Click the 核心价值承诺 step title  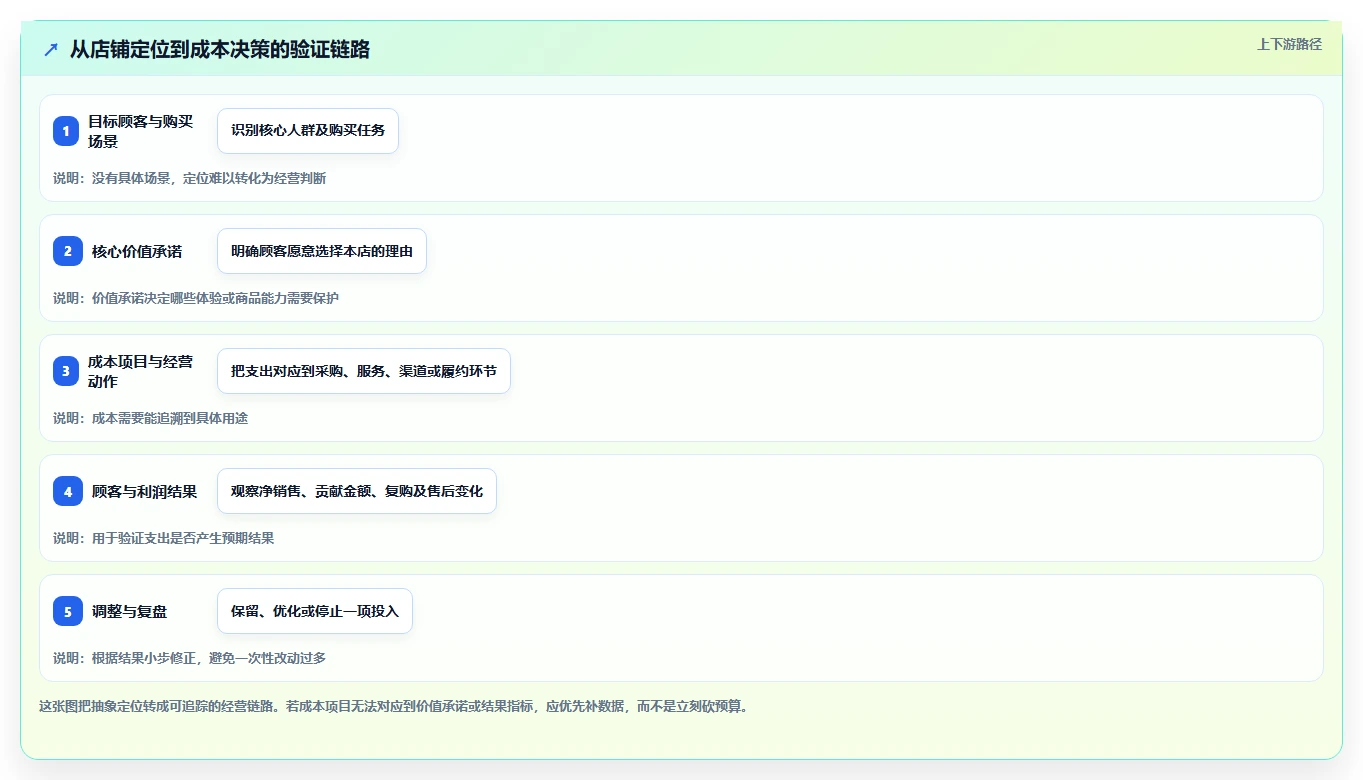(x=137, y=251)
